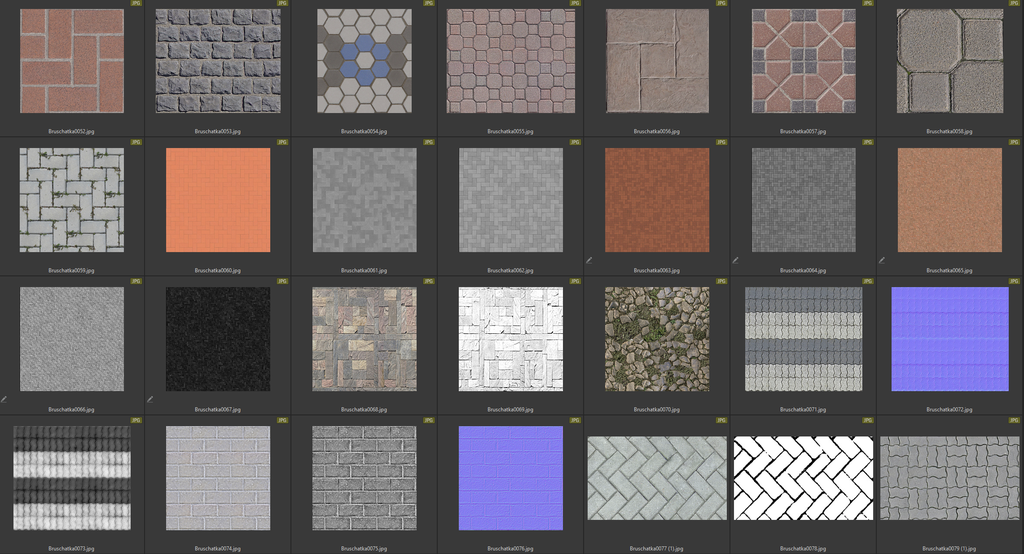Click the Bruschatka0079 (1).jpg filename label
This screenshot has width=1024, height=554.
[949, 548]
